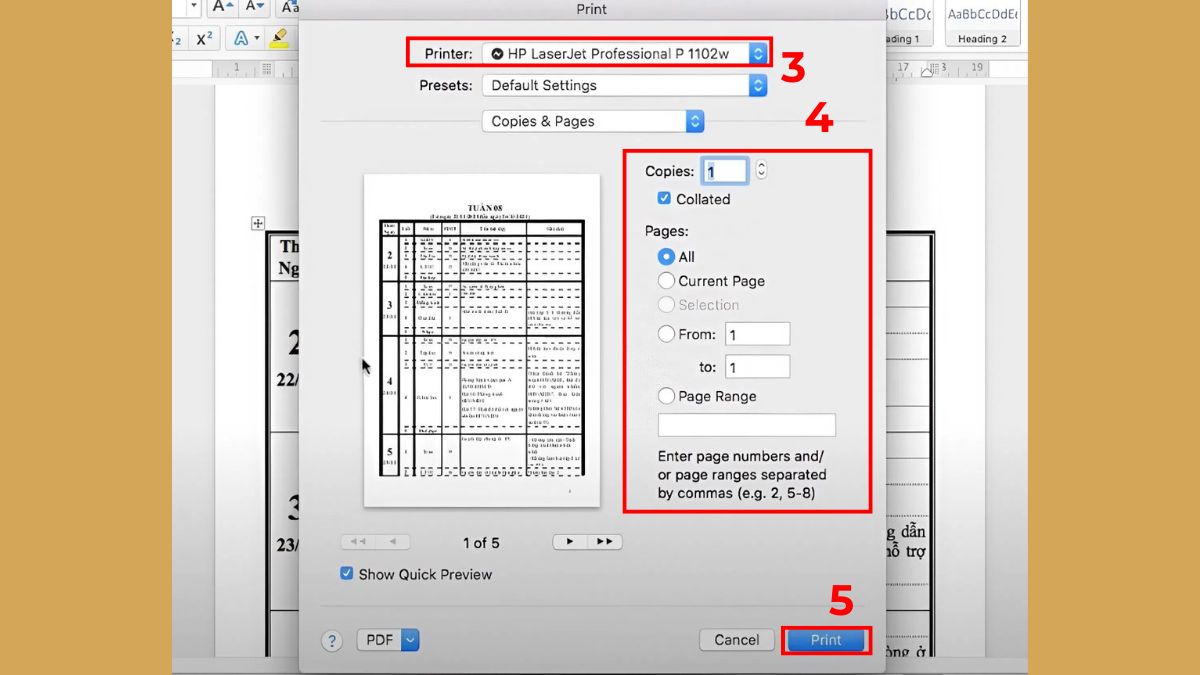Viewport: 1200px width, 675px height.
Task: Jump to last preview page
Action: (x=605, y=542)
